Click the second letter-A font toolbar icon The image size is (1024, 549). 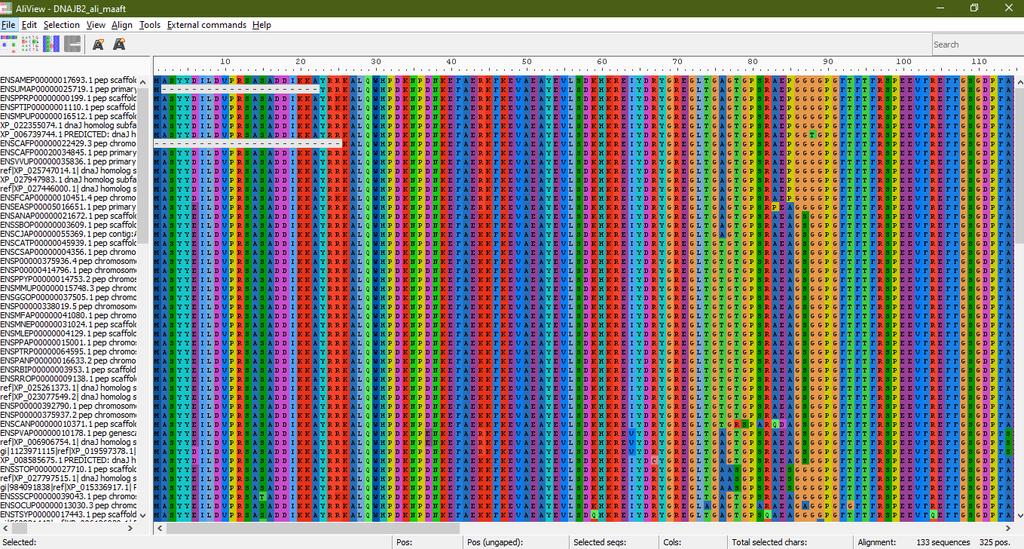119,44
